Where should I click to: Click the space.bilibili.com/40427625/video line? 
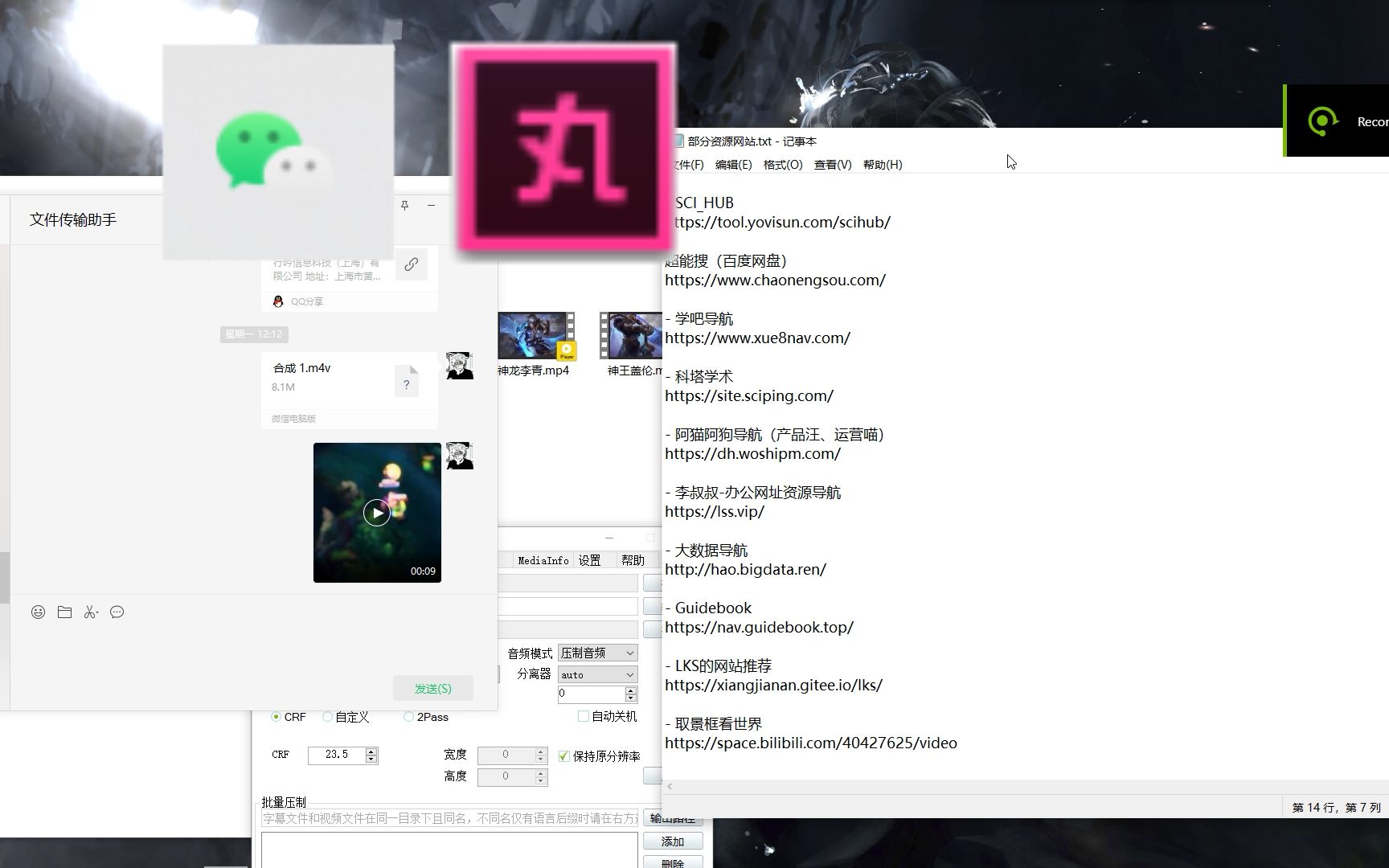pyautogui.click(x=811, y=743)
